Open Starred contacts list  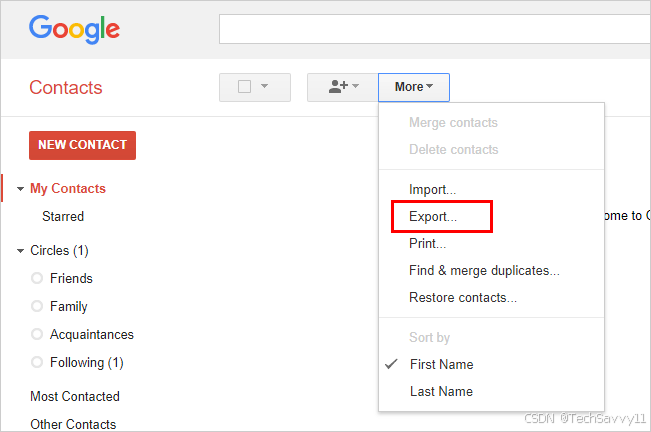point(63,216)
